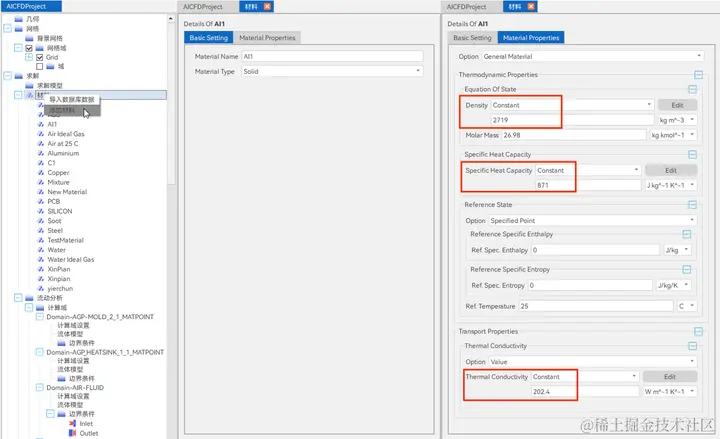Open the Thermal Conductivity Value option dropdown
This screenshot has width=720, height=439.
coord(592,362)
